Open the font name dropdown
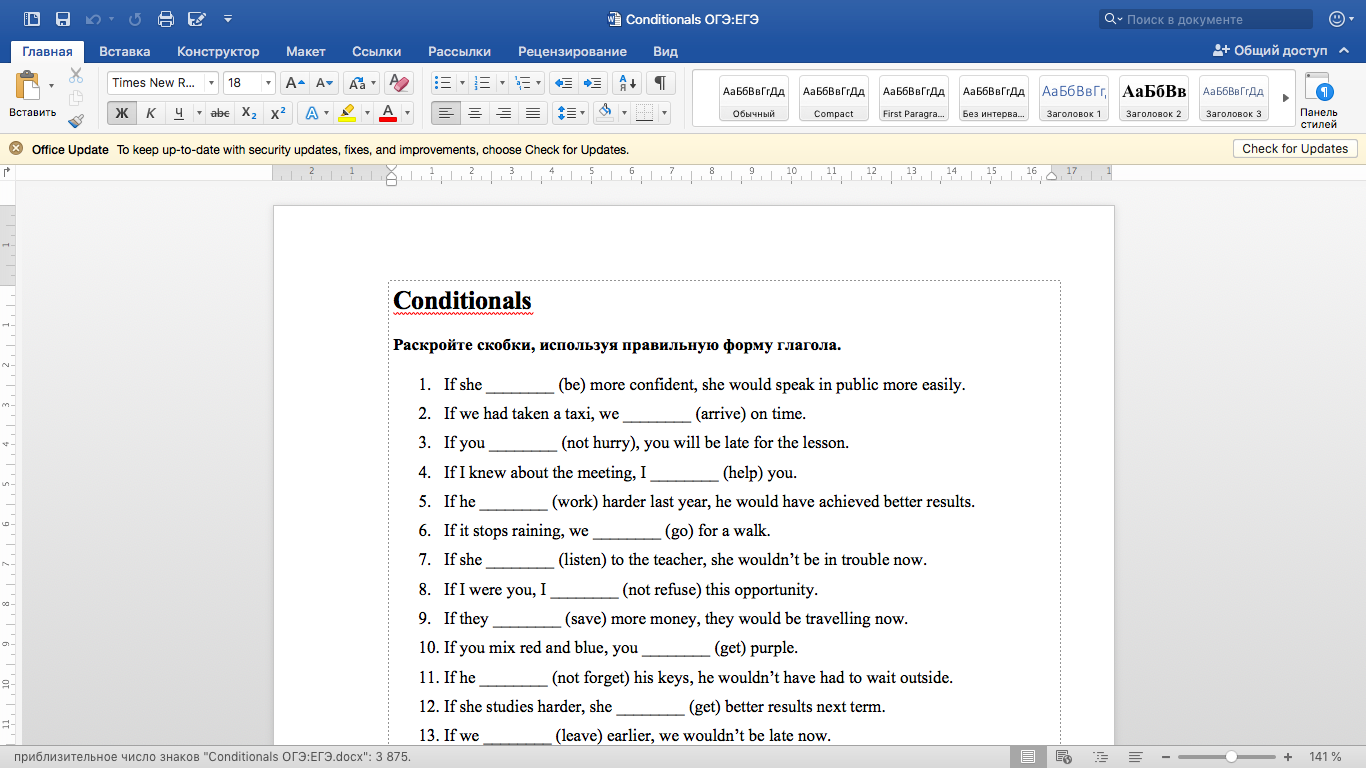Viewport: 1366px width, 768px height. click(x=211, y=83)
